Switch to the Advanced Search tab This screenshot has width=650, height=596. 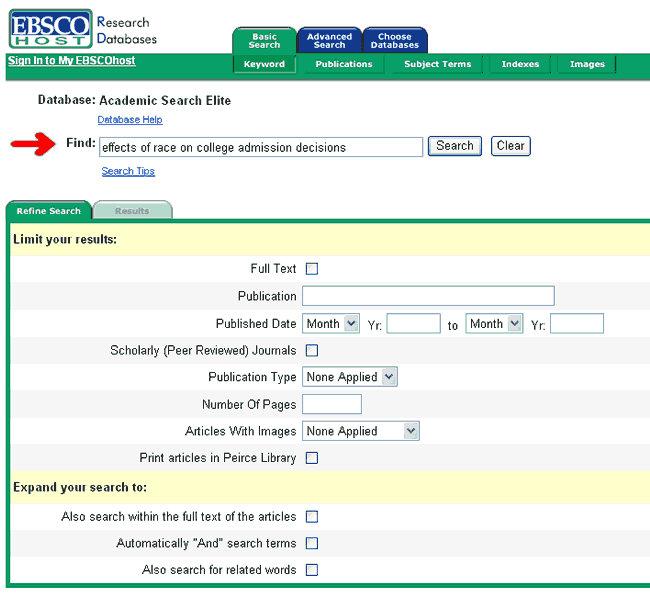[x=330, y=41]
